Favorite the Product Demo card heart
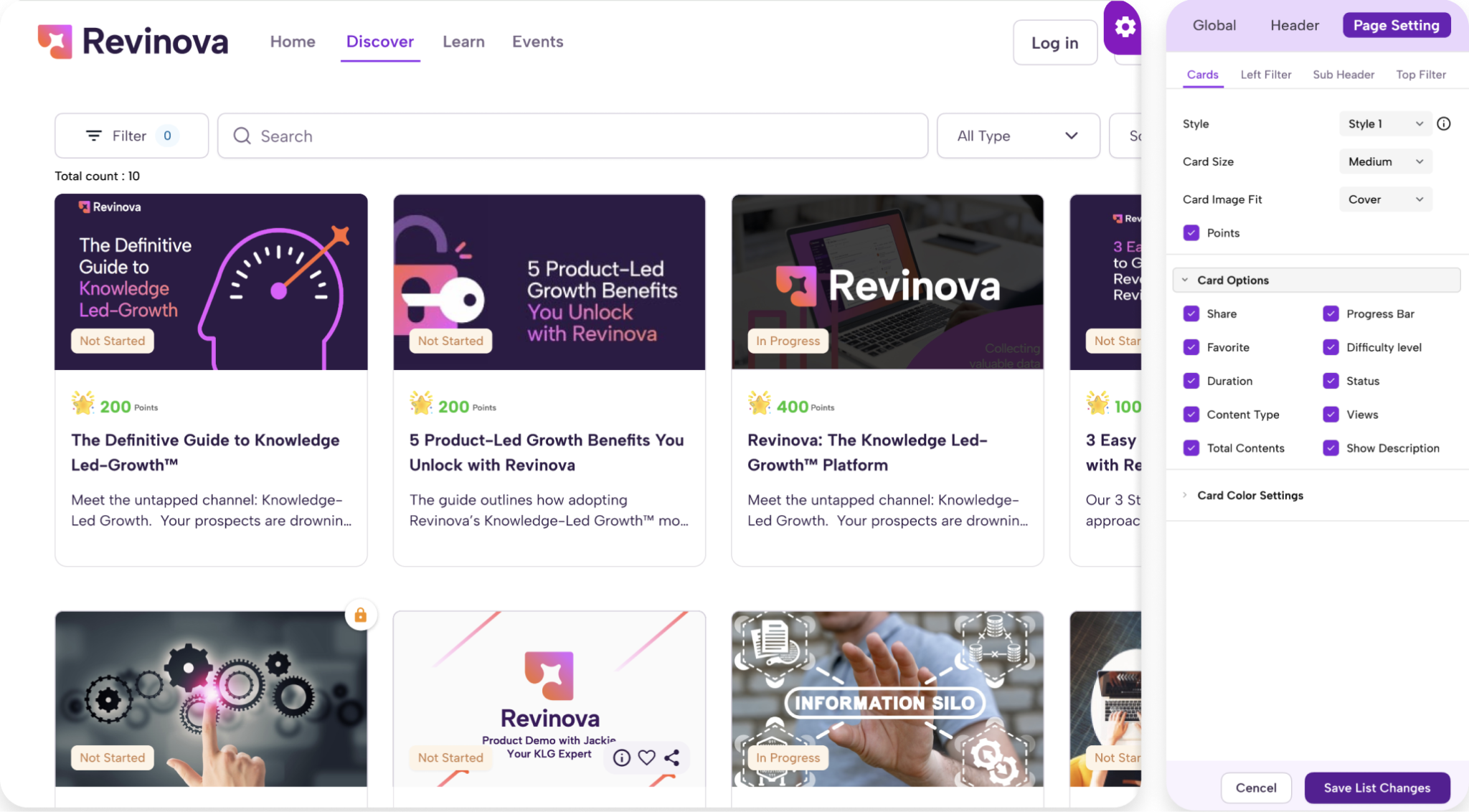 (x=646, y=757)
